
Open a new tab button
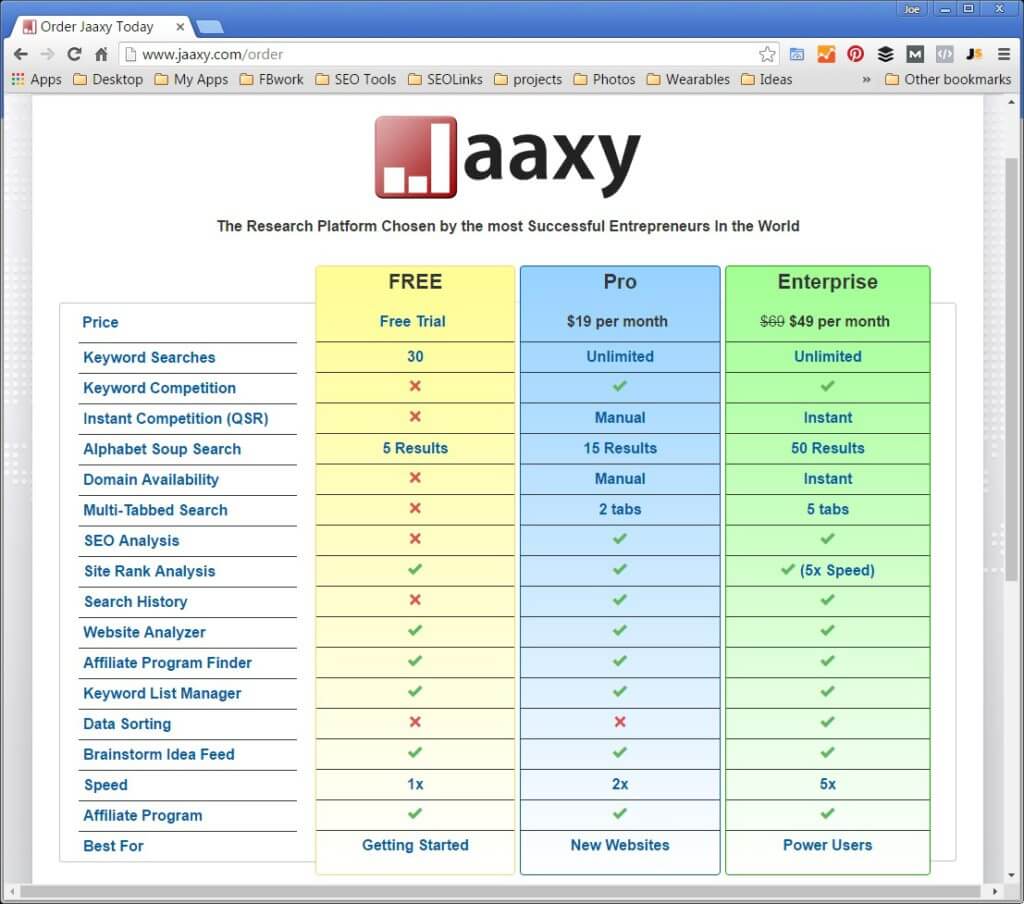tap(210, 27)
